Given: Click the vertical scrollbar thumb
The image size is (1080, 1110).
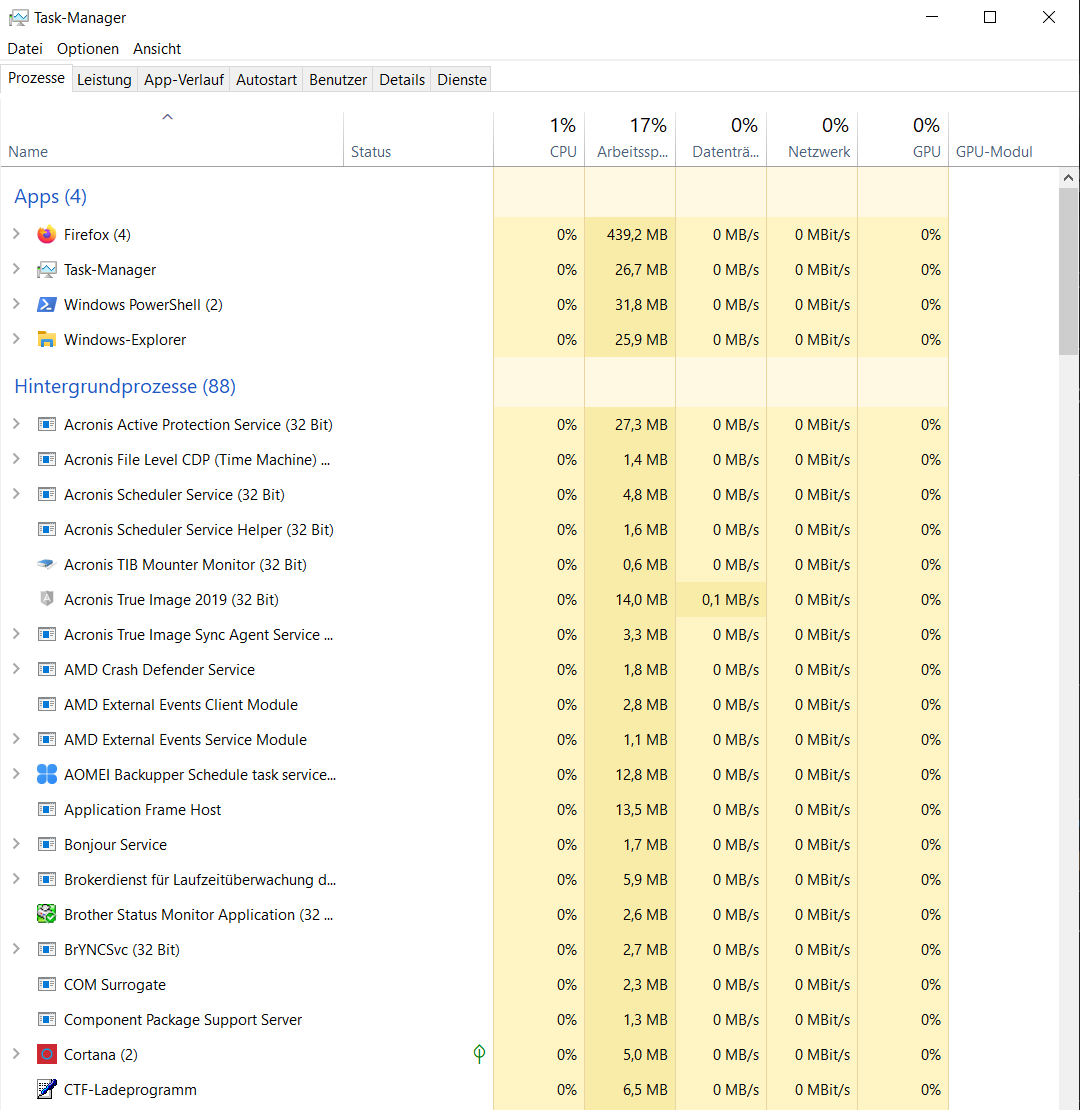Looking at the screenshot, I should 1069,271.
